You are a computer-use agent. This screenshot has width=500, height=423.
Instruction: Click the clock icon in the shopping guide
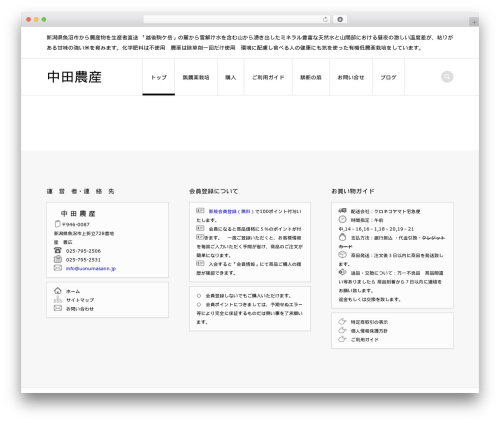click(x=342, y=219)
